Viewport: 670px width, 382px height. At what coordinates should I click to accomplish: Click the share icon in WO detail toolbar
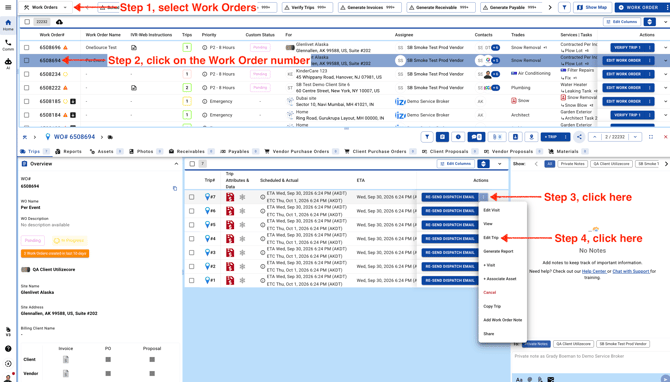(x=579, y=137)
